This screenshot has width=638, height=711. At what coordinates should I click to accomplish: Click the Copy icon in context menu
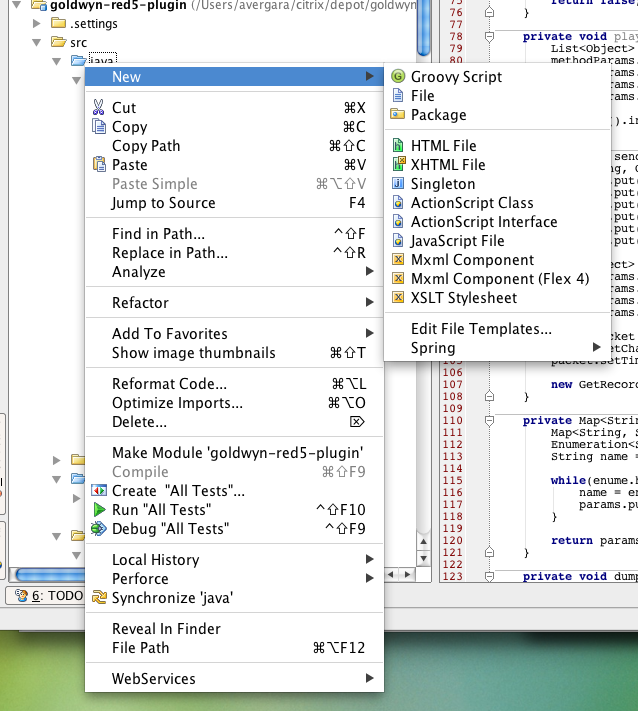pyautogui.click(x=99, y=126)
